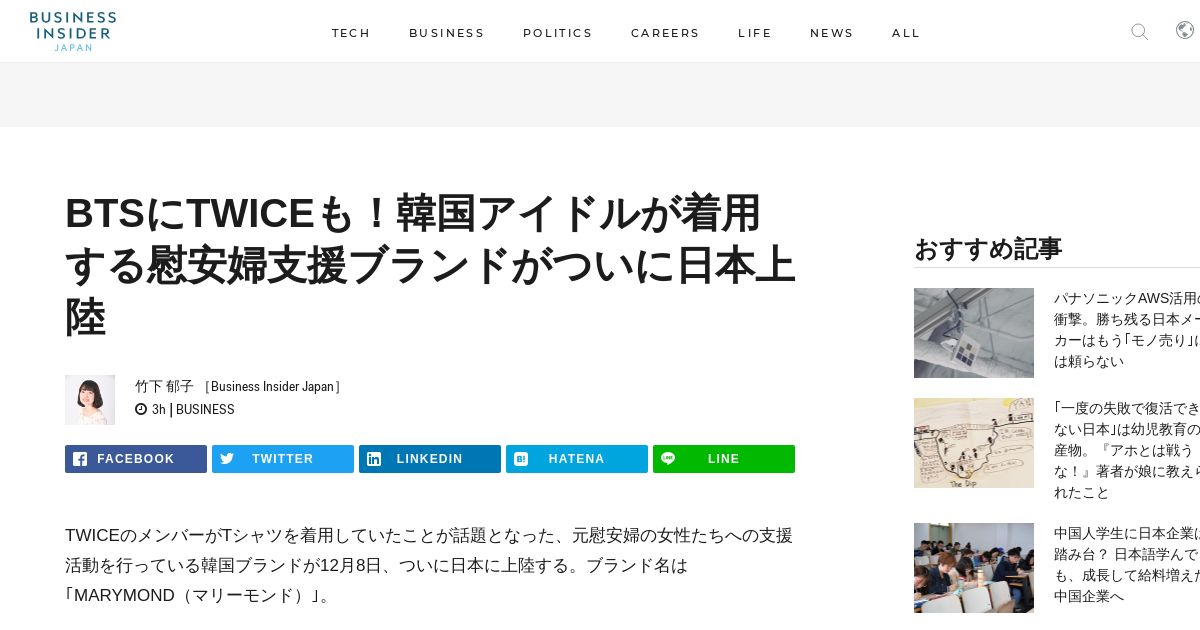This screenshot has height=630, width=1200.
Task: Click the BUSINESS category tag under author
Action: point(205,409)
